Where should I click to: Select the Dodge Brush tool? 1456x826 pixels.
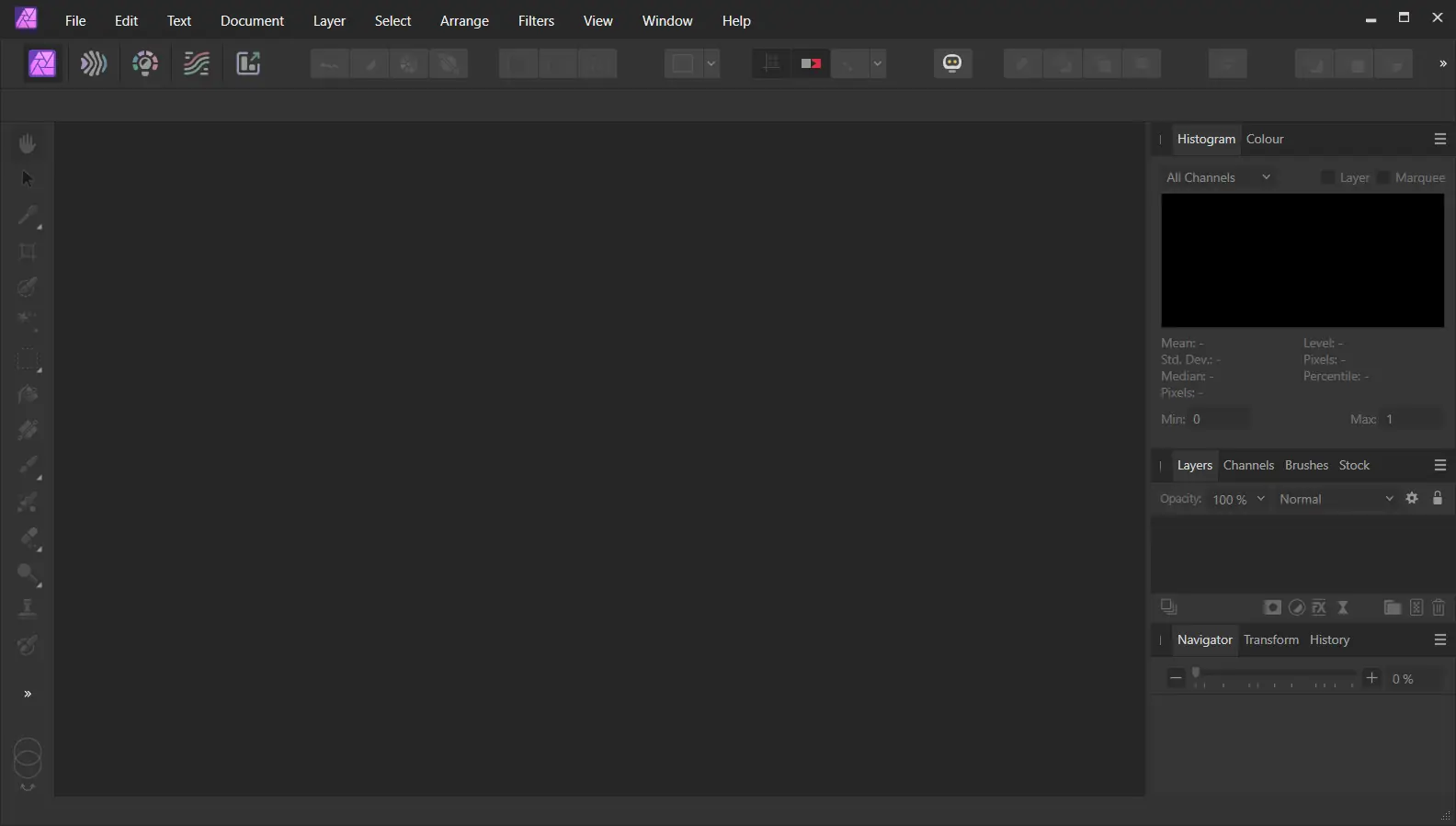click(28, 574)
